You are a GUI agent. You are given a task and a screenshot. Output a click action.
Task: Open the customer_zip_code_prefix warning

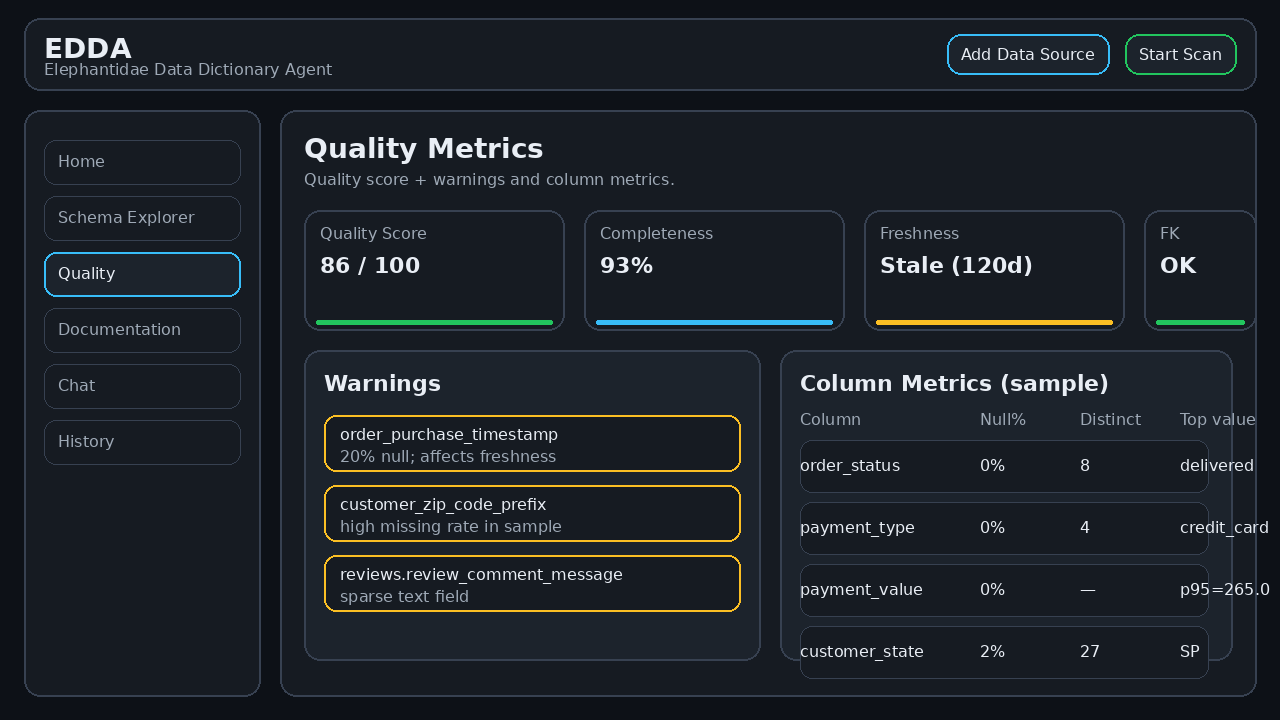532,514
